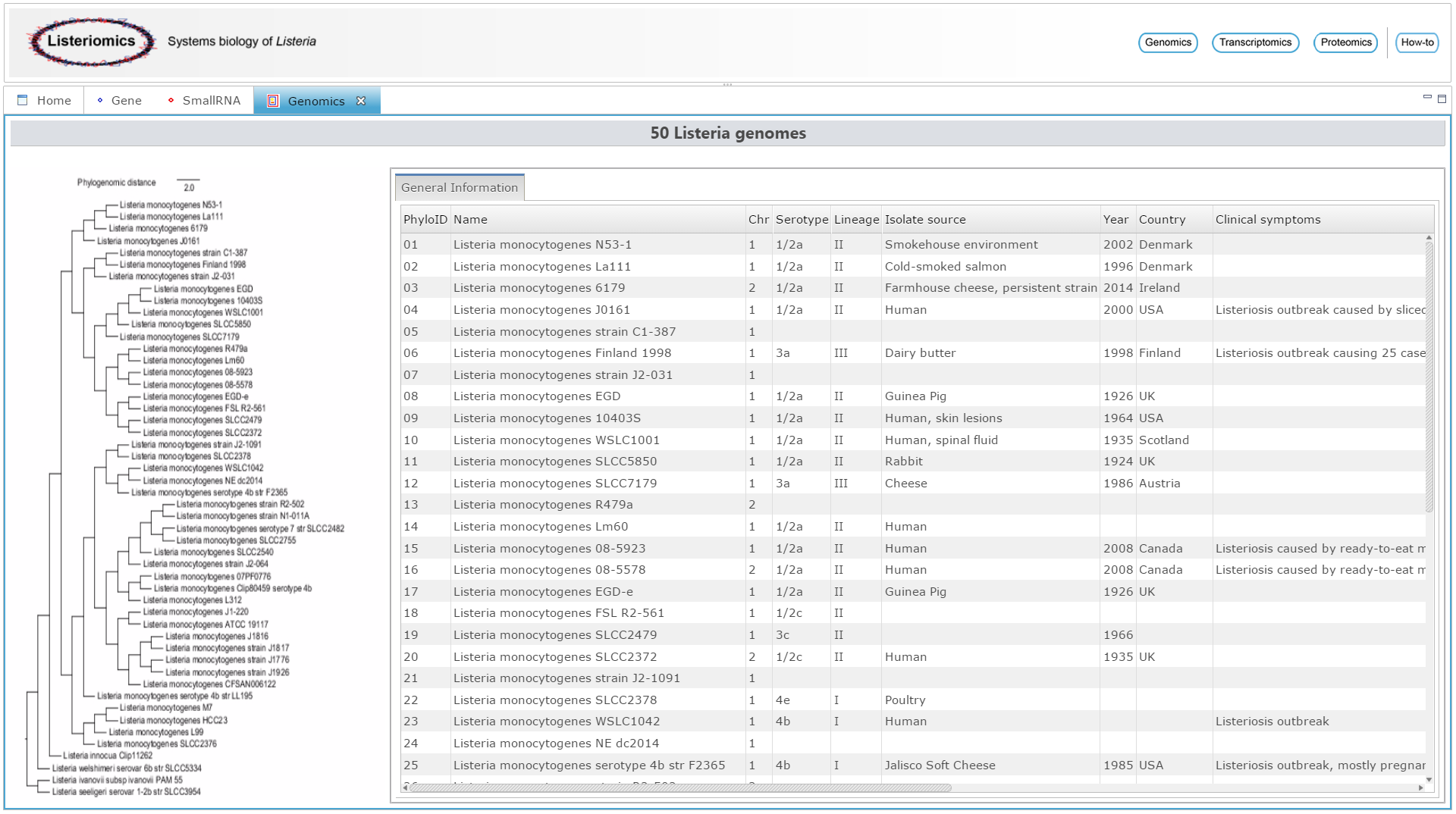This screenshot has height=814, width=1456.
Task: Sort table by Year column header
Action: click(x=1116, y=220)
